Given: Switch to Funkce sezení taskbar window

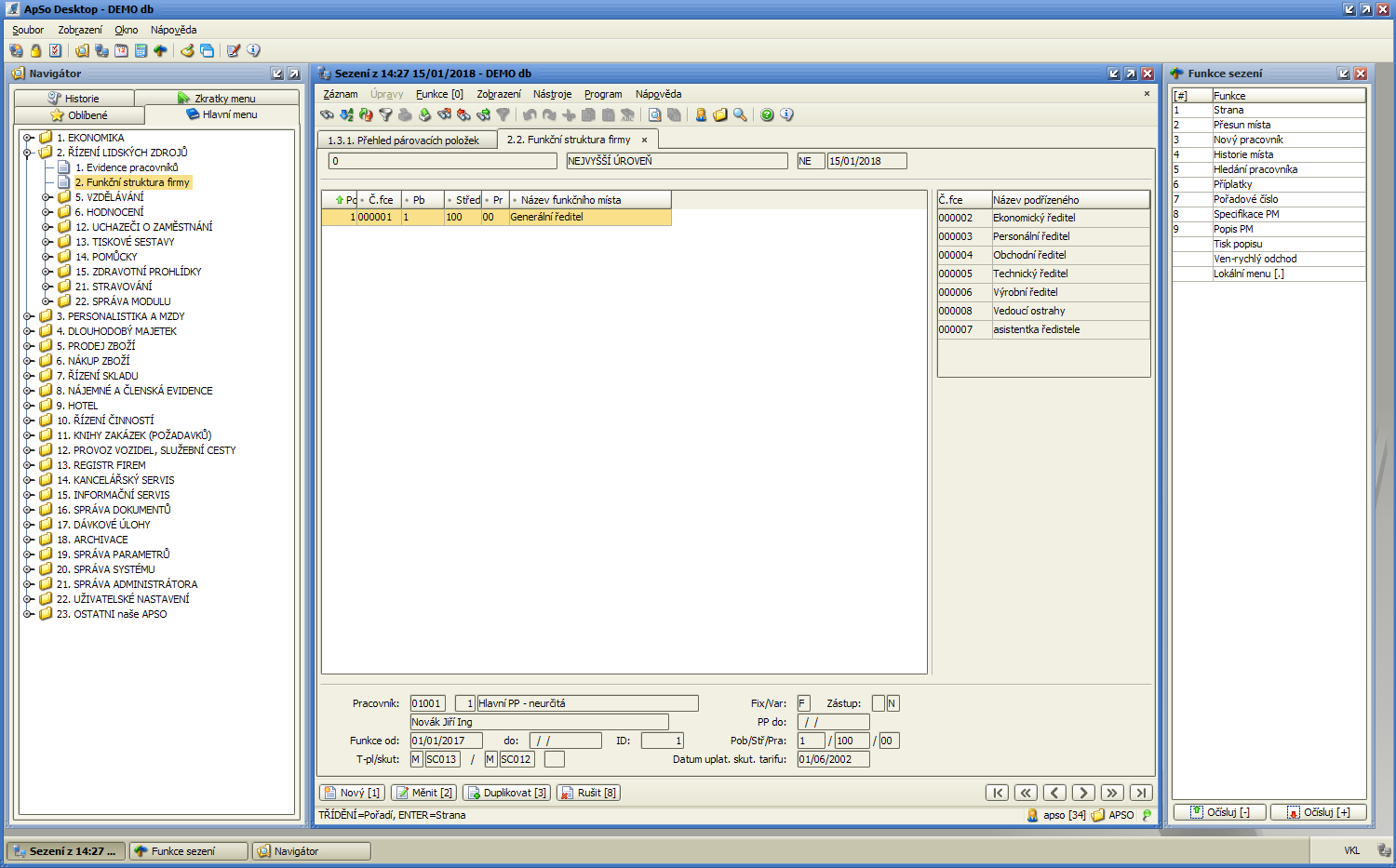Looking at the screenshot, I should [x=190, y=851].
